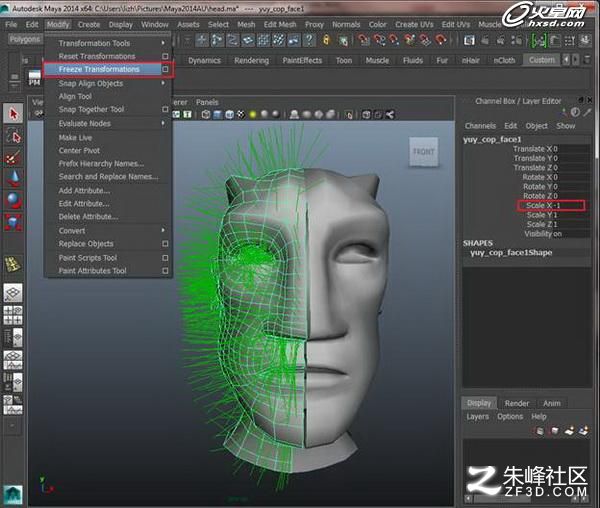Viewport: 600px width, 508px height.
Task: Choose the Lasso select tool
Action: [x=13, y=136]
